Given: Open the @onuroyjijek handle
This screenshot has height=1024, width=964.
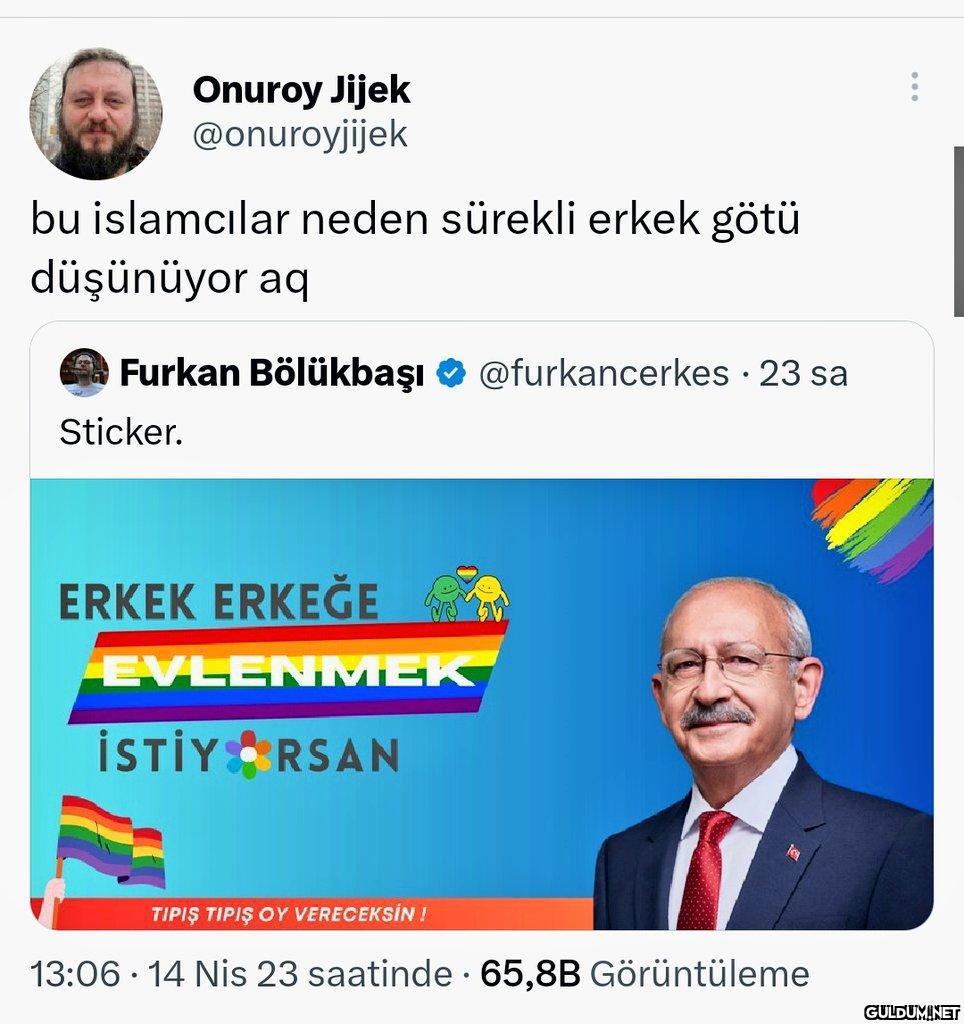Looking at the screenshot, I should (x=300, y=135).
